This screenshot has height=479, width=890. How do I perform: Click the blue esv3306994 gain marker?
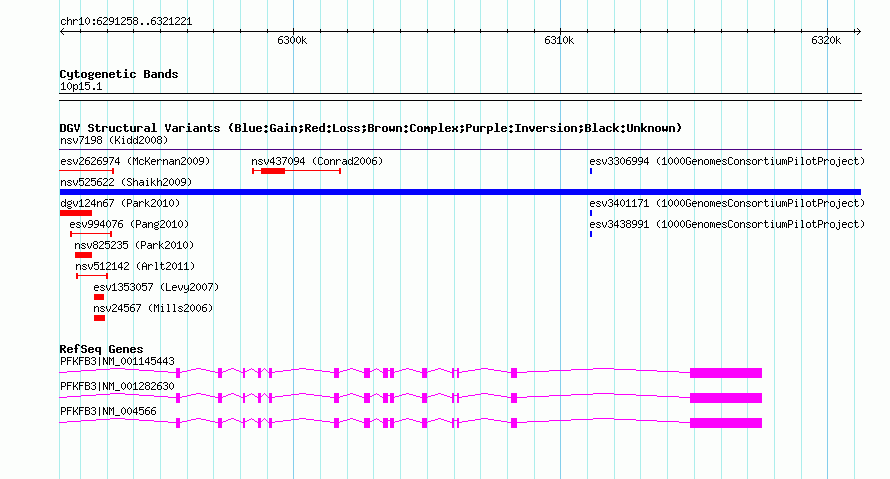591,171
